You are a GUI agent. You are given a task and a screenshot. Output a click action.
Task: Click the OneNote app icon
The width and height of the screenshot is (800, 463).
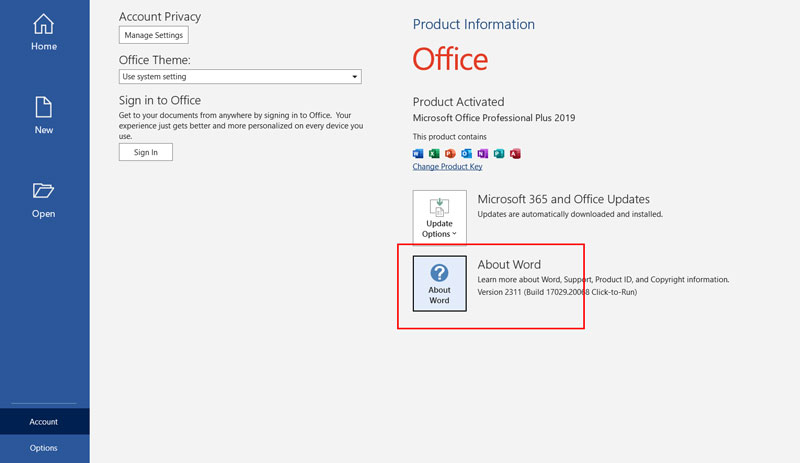coord(483,153)
